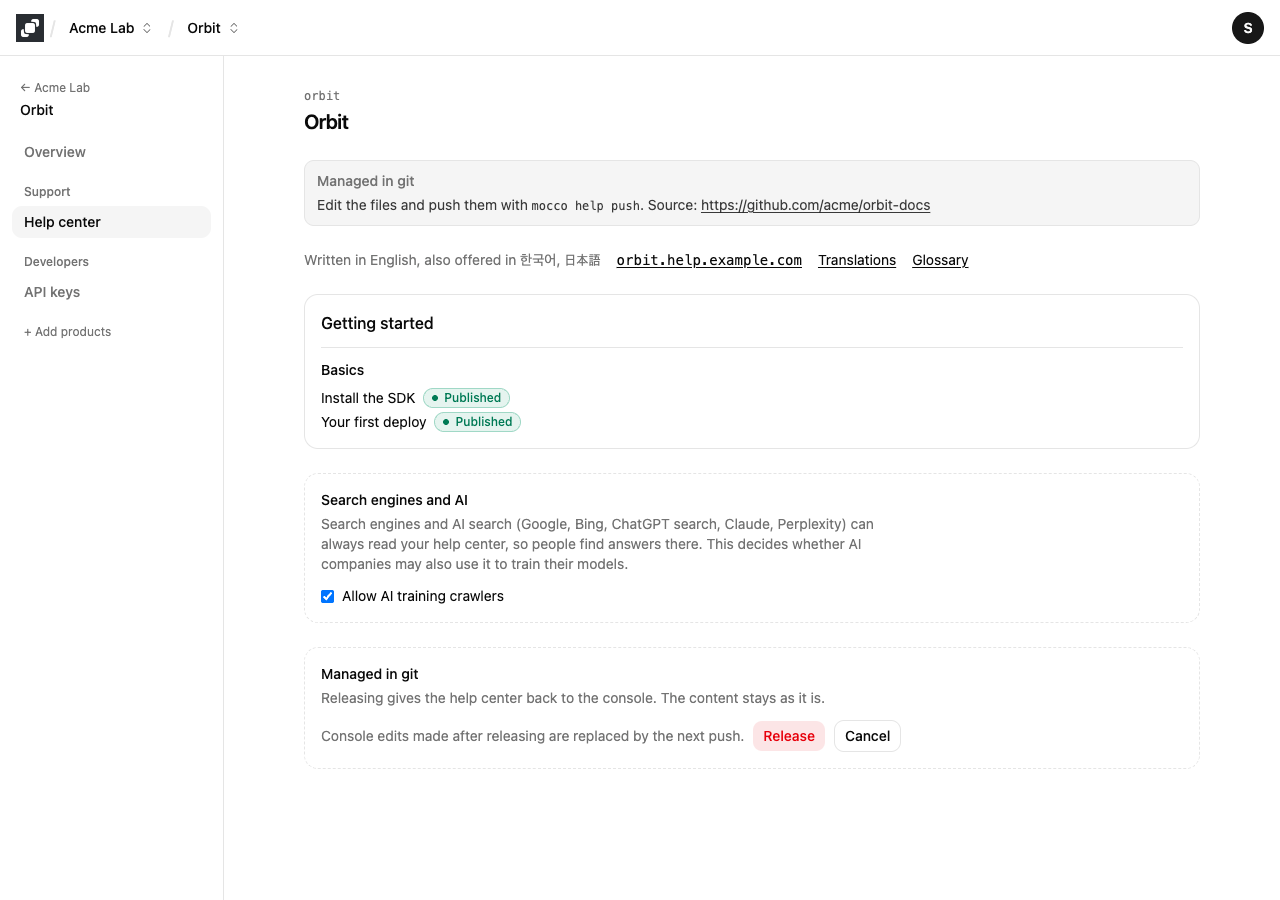Open the Acme Lab organization switcher
The height and width of the screenshot is (900, 1280).
tap(110, 28)
